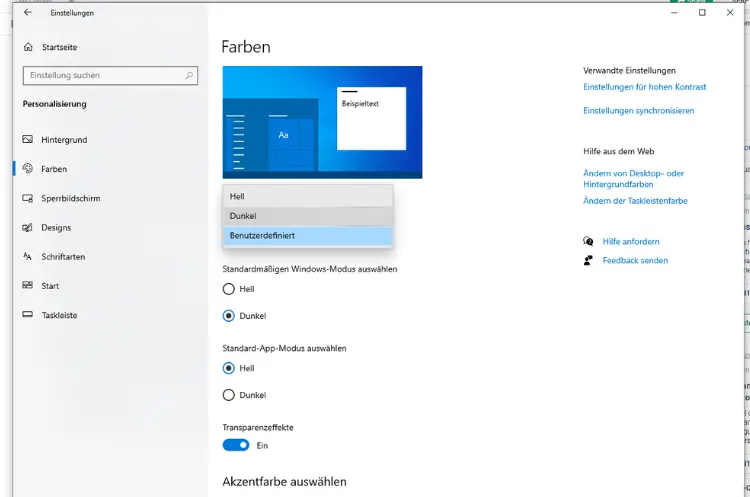The image size is (750, 497).
Task: Focus the Einstellung suchen search box
Action: tap(110, 75)
